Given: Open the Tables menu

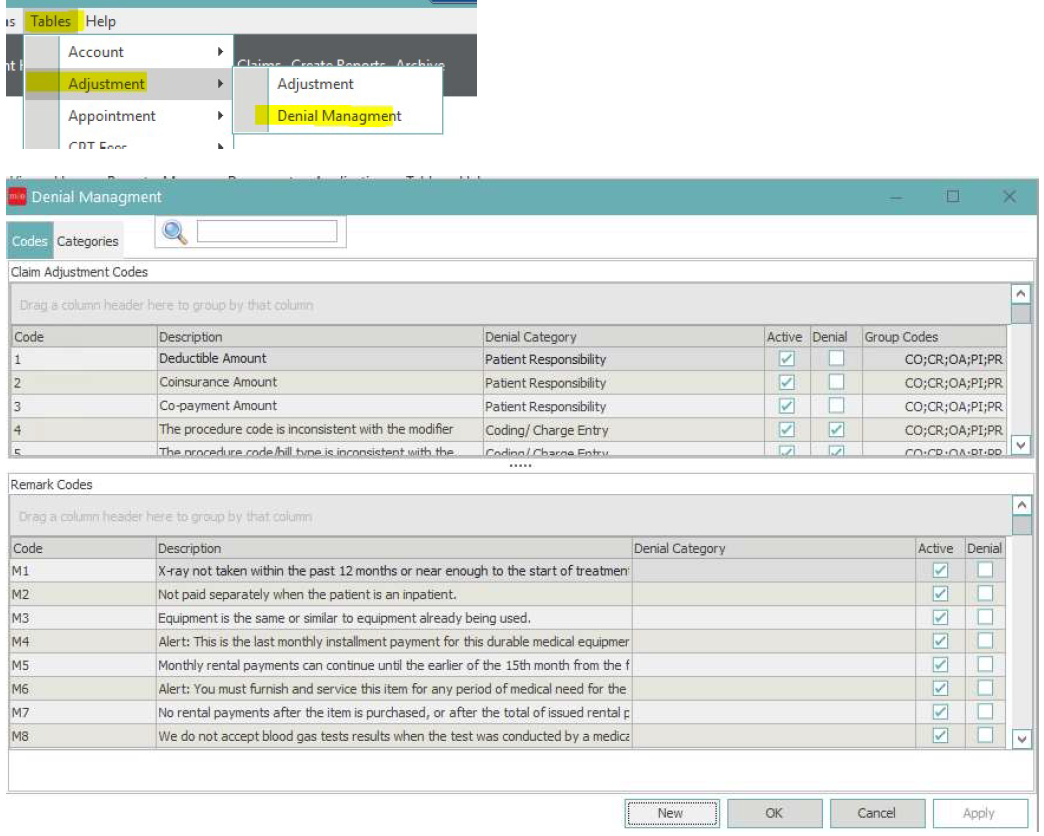Looking at the screenshot, I should [50, 21].
